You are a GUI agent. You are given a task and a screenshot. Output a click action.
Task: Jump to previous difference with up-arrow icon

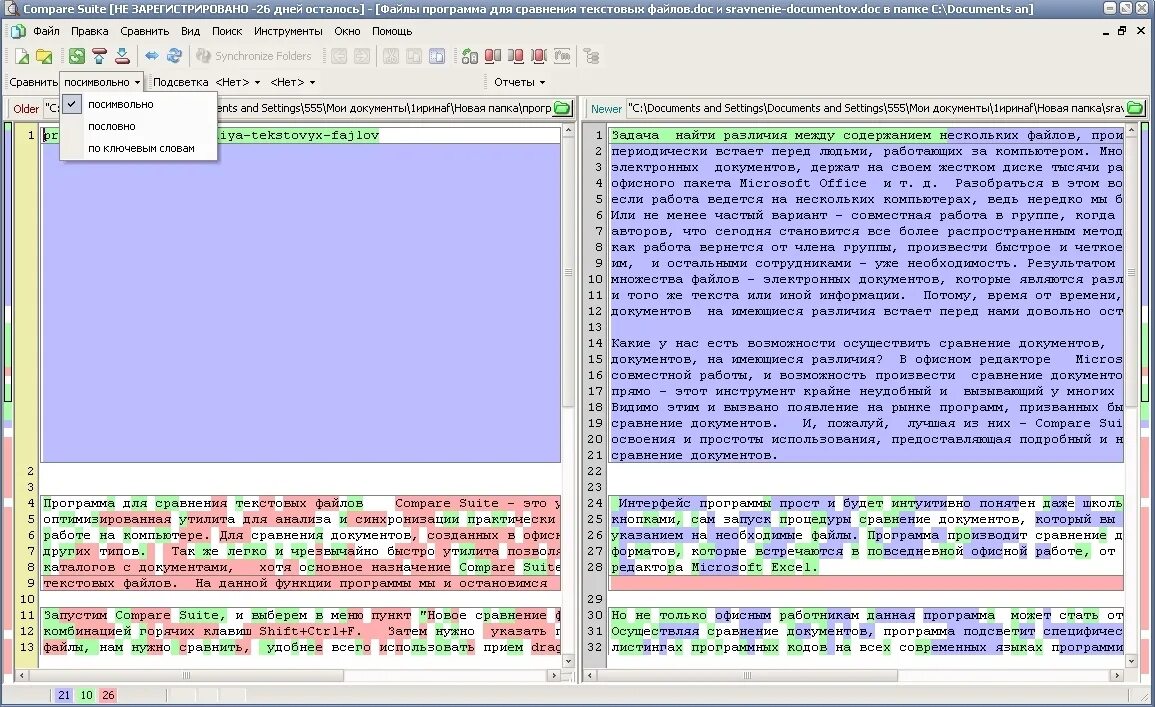tap(99, 56)
